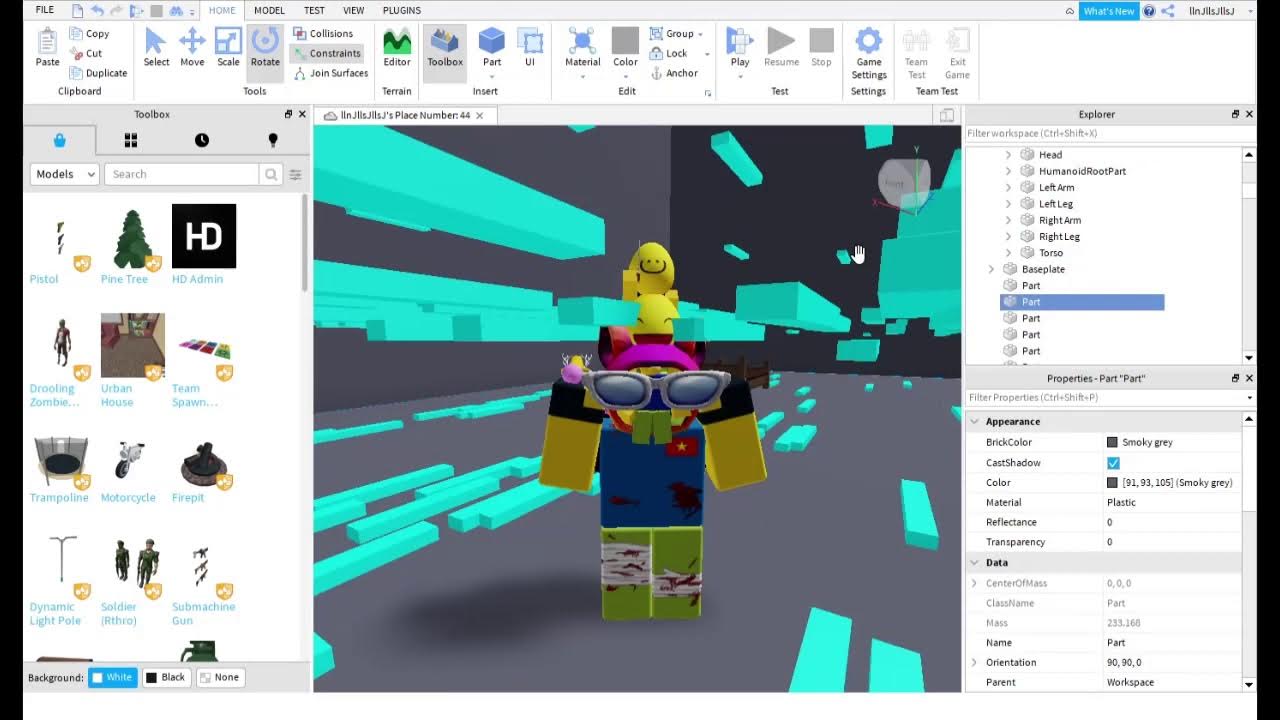The width and height of the screenshot is (1280, 720).
Task: Switch to the TEST ribbon tab
Action: coord(314,10)
